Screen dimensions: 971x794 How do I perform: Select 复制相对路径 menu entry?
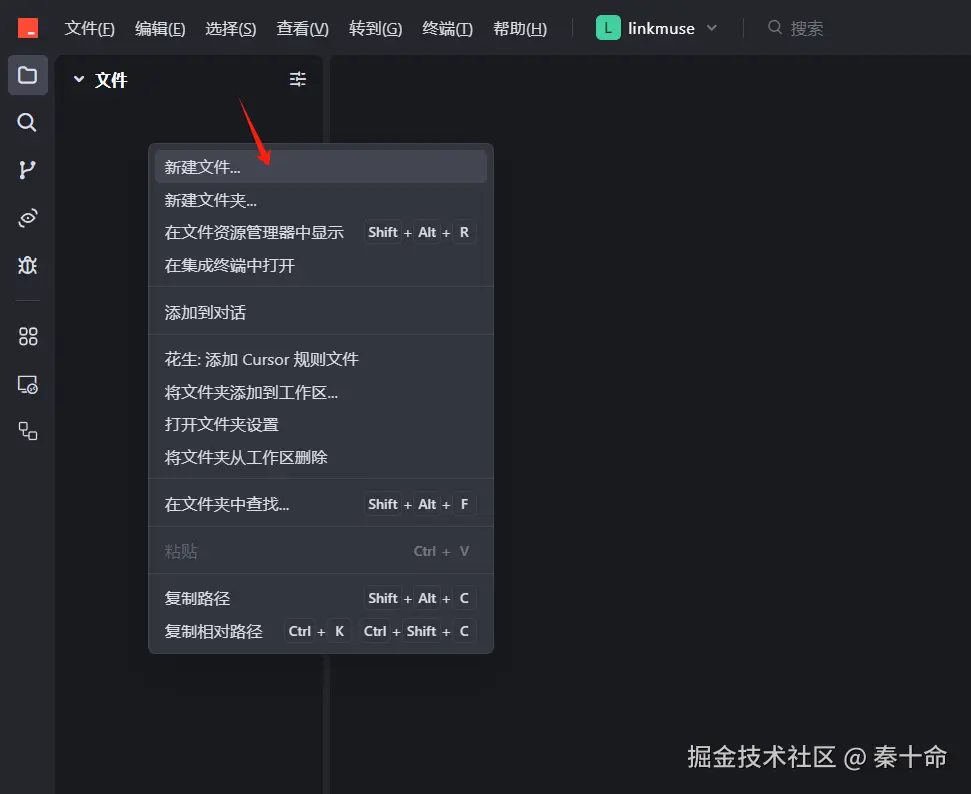click(321, 631)
